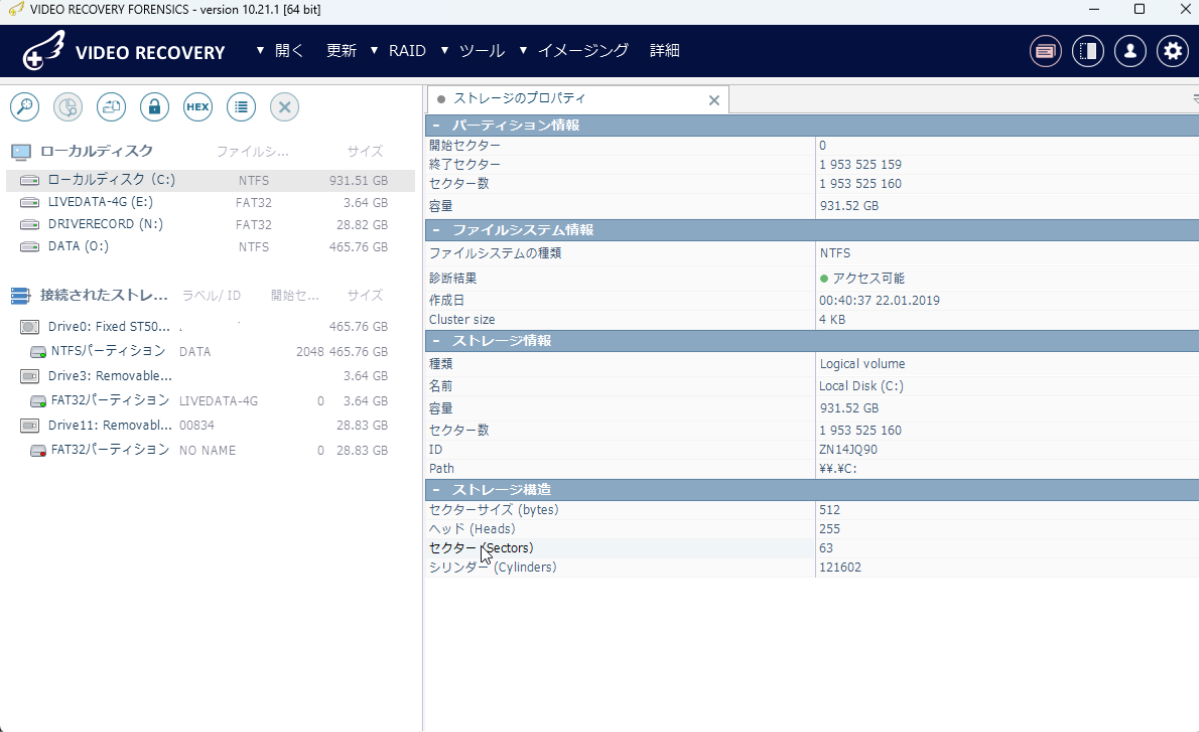This screenshot has height=732, width=1199.
Task: Click the pie-chart partition search icon
Action: click(68, 107)
